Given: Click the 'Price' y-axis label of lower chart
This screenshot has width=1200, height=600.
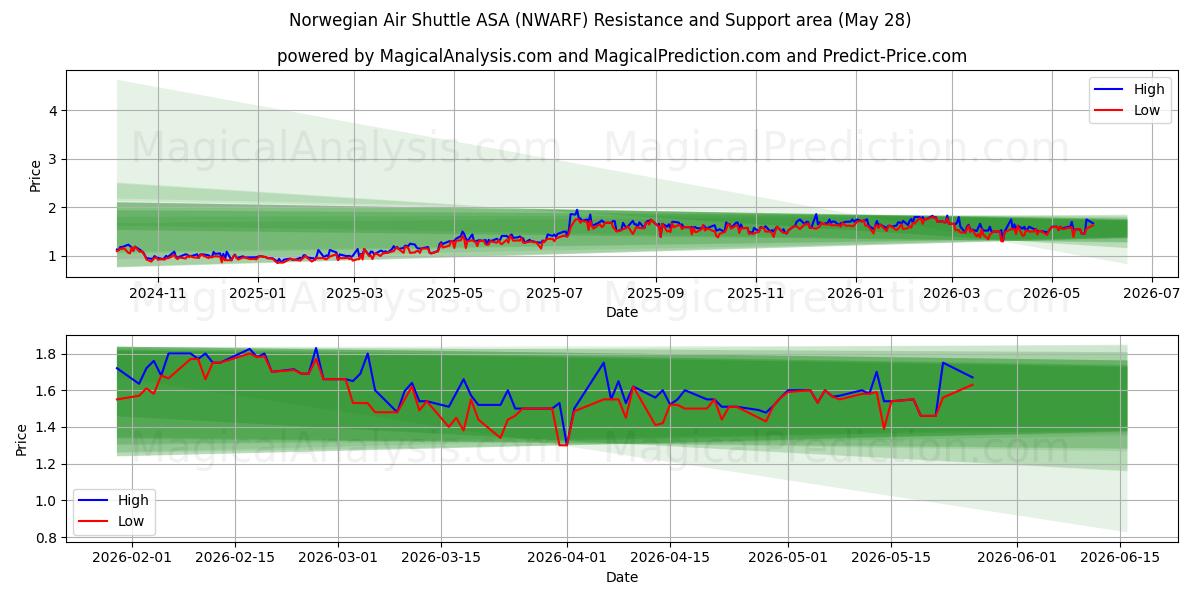Looking at the screenshot, I should [22, 439].
